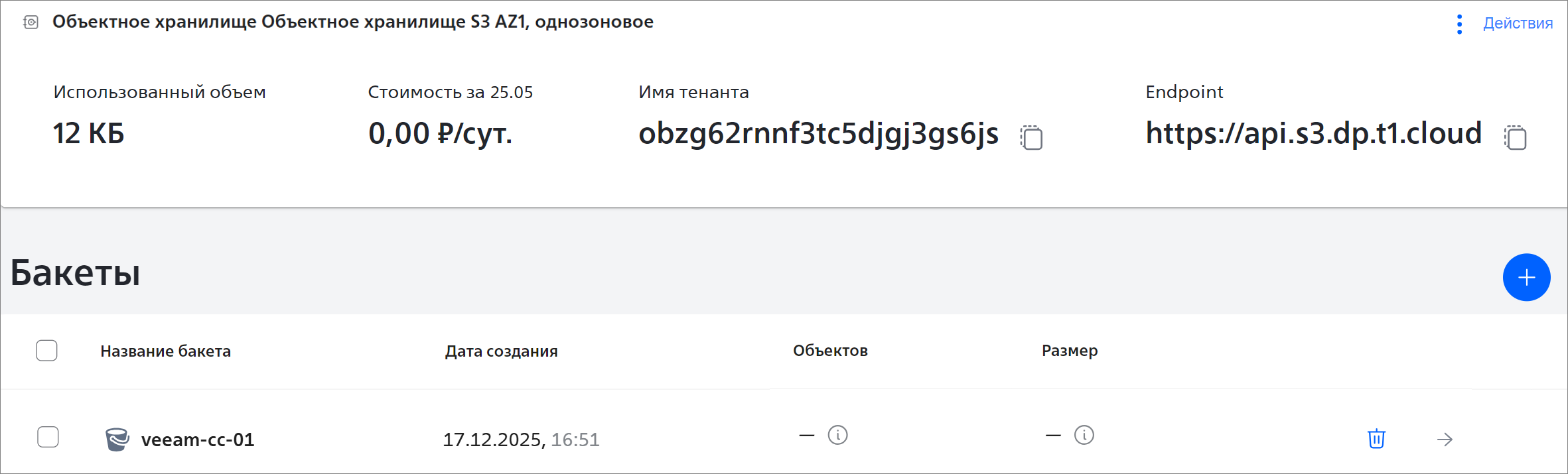Copy the tenant name to clipboard
1568x474 pixels.
coord(1031,137)
